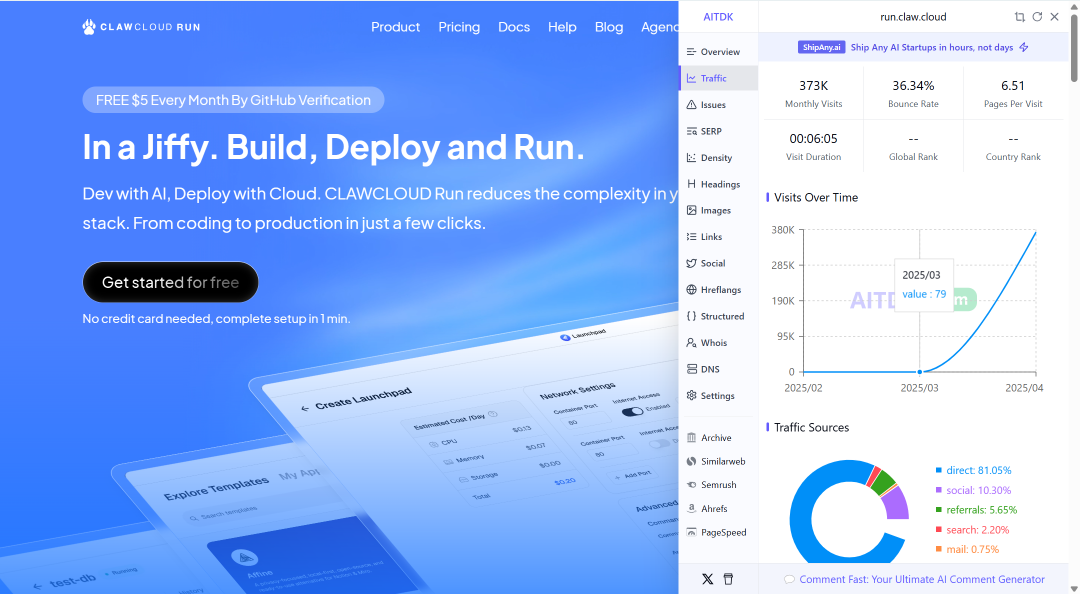Open the Ship Any AI Startups link
The height and width of the screenshot is (594, 1080).
(931, 48)
